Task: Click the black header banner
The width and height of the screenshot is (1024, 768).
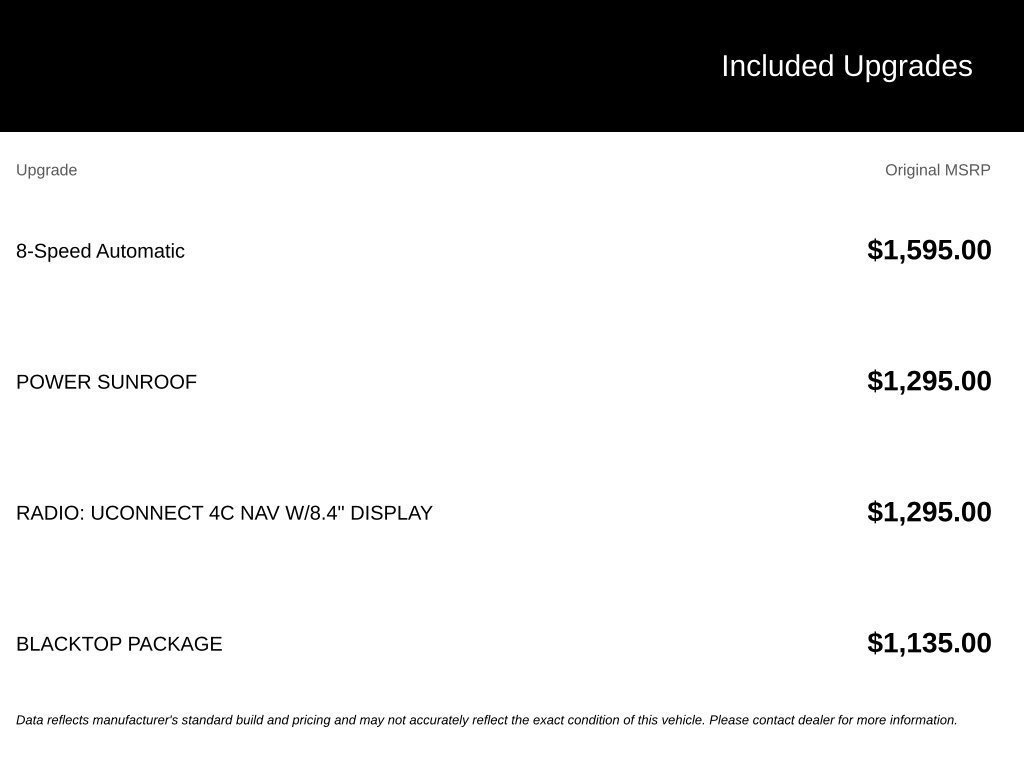Action: click(x=512, y=66)
